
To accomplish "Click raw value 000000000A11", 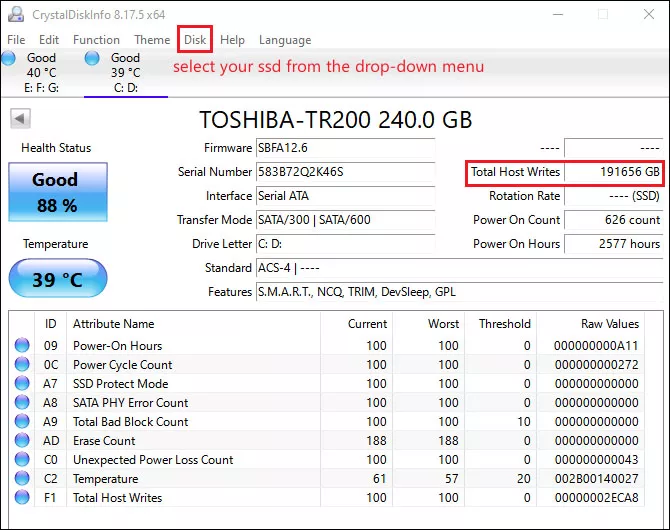I will (x=597, y=345).
